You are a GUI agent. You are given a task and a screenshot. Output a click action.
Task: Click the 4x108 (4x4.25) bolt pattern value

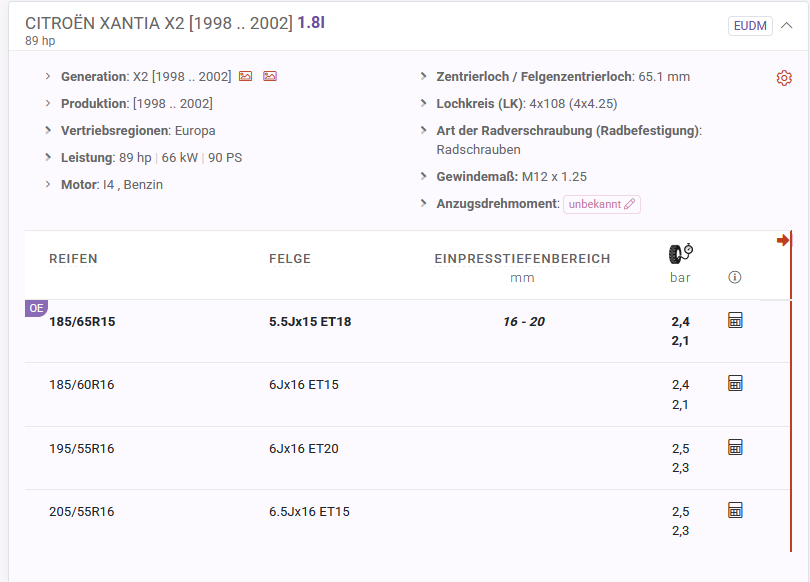pos(573,104)
